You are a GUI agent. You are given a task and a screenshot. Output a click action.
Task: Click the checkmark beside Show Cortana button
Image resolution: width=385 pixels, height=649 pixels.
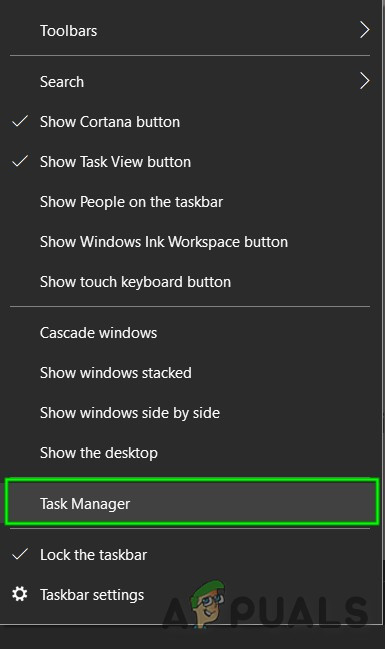[x=20, y=121]
